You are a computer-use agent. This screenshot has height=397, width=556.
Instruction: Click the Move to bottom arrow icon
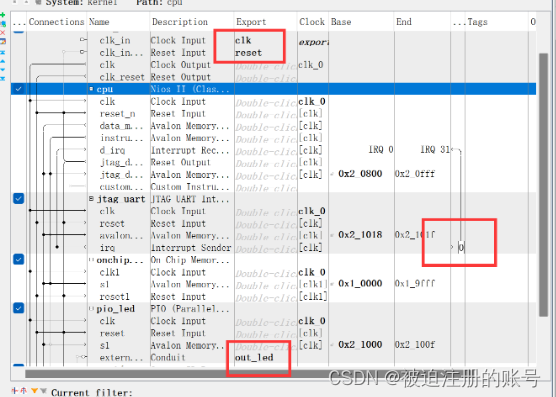(x=2, y=78)
